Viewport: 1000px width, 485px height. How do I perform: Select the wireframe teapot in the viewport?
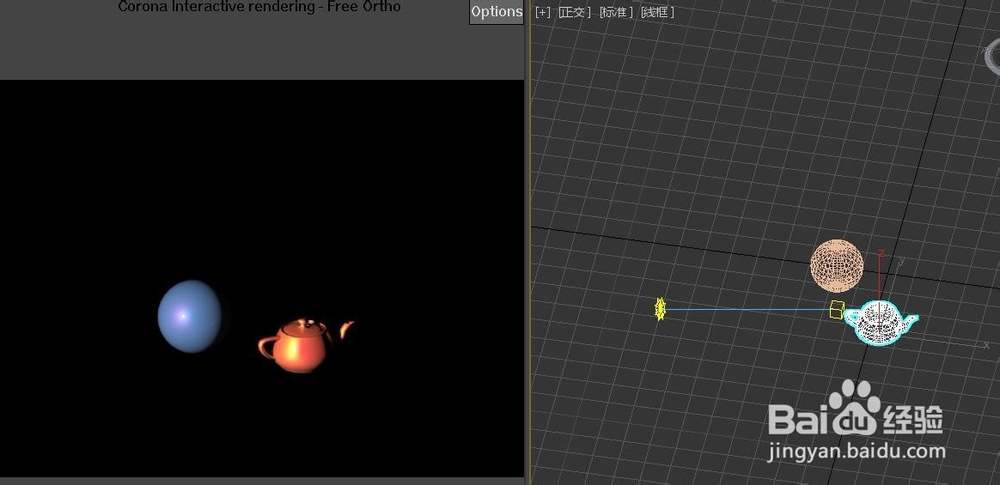(881, 322)
